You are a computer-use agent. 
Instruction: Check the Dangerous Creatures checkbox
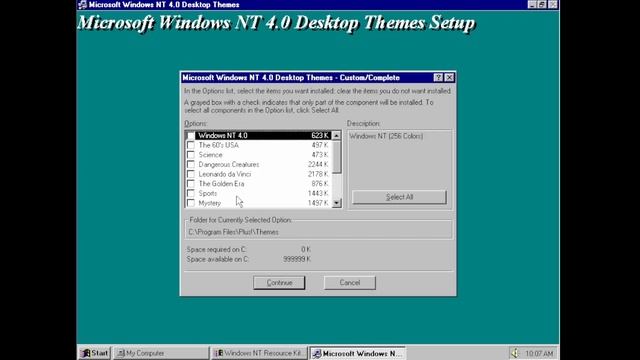(x=191, y=164)
